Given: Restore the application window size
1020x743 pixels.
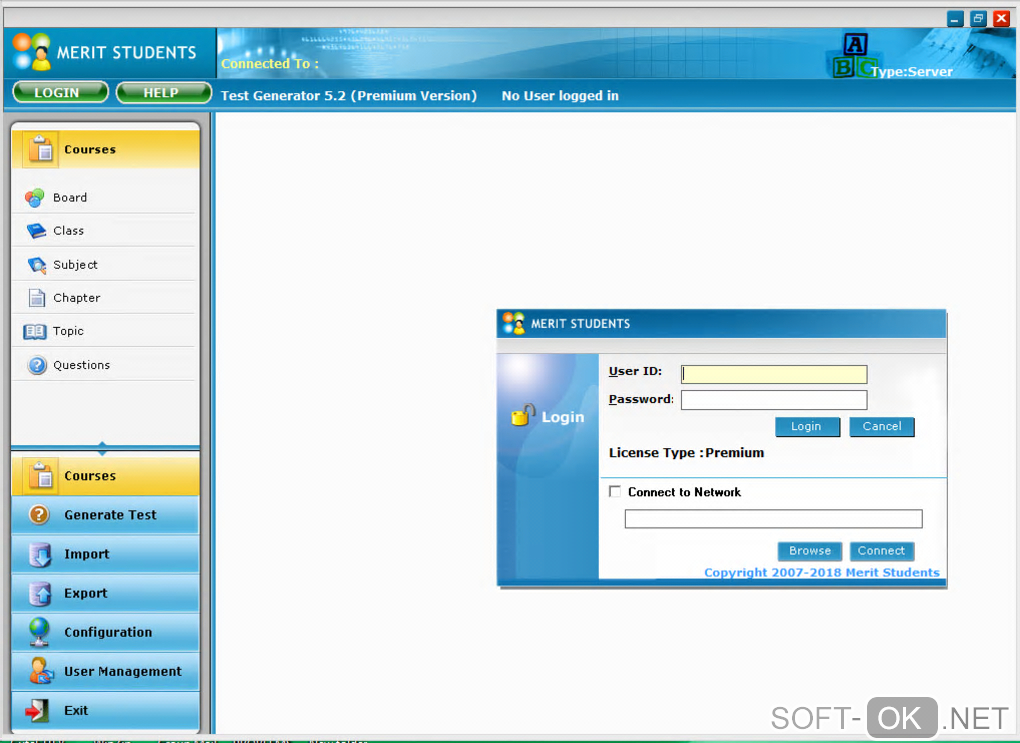Looking at the screenshot, I should (x=978, y=19).
